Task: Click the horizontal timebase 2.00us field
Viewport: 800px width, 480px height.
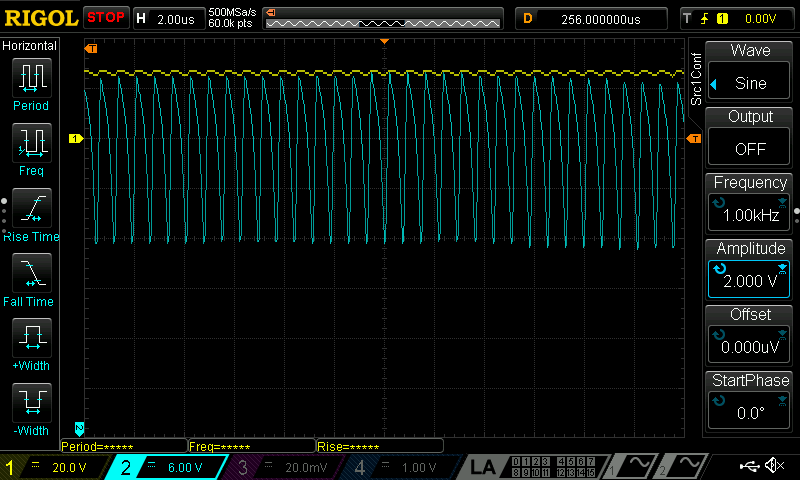Action: pos(169,19)
